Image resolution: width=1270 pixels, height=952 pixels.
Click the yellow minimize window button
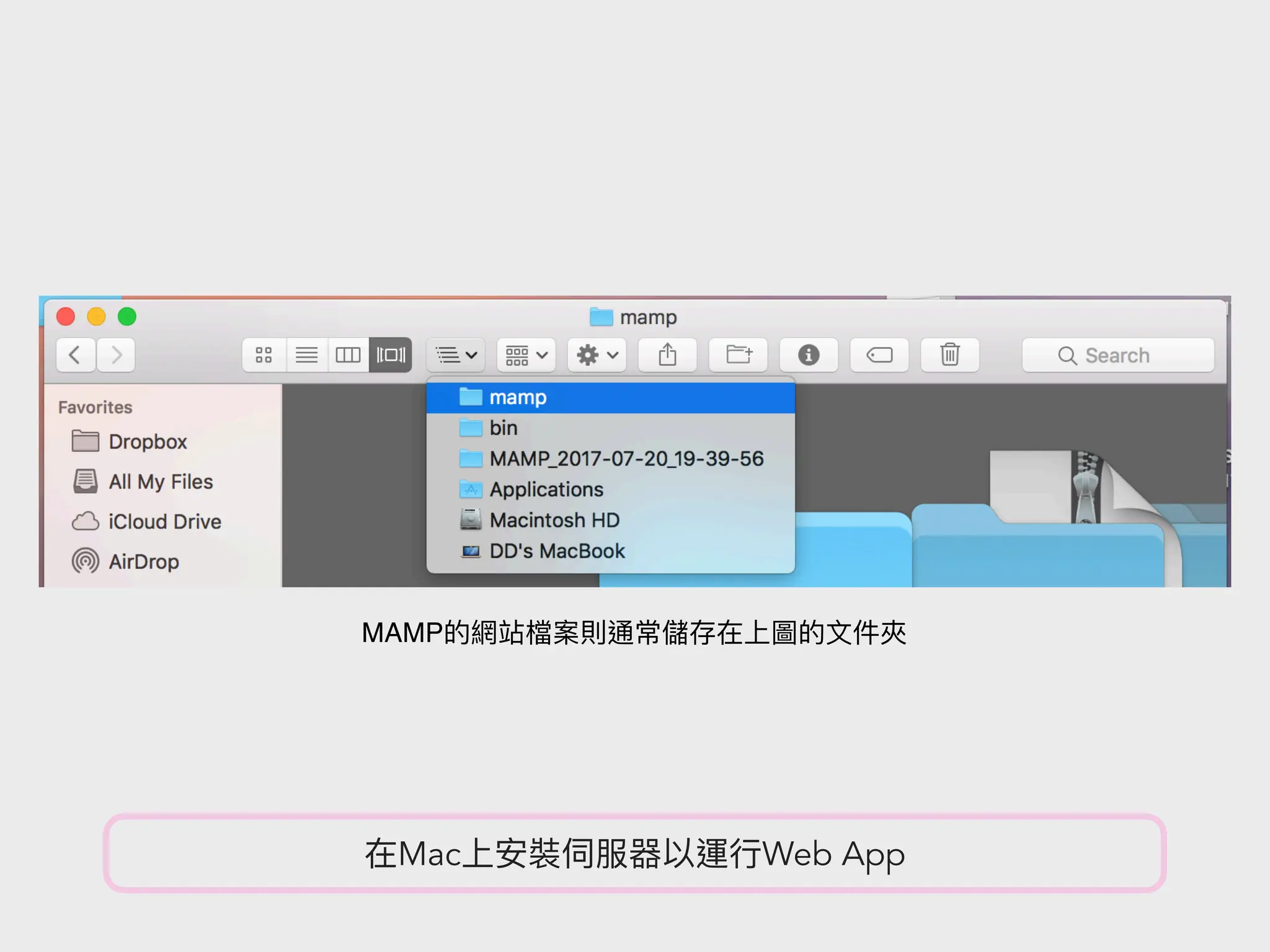coord(96,317)
